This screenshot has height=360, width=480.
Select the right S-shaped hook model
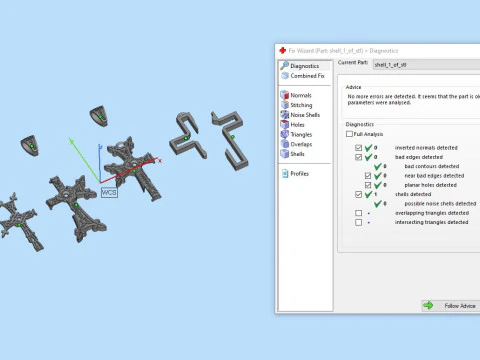231,140
